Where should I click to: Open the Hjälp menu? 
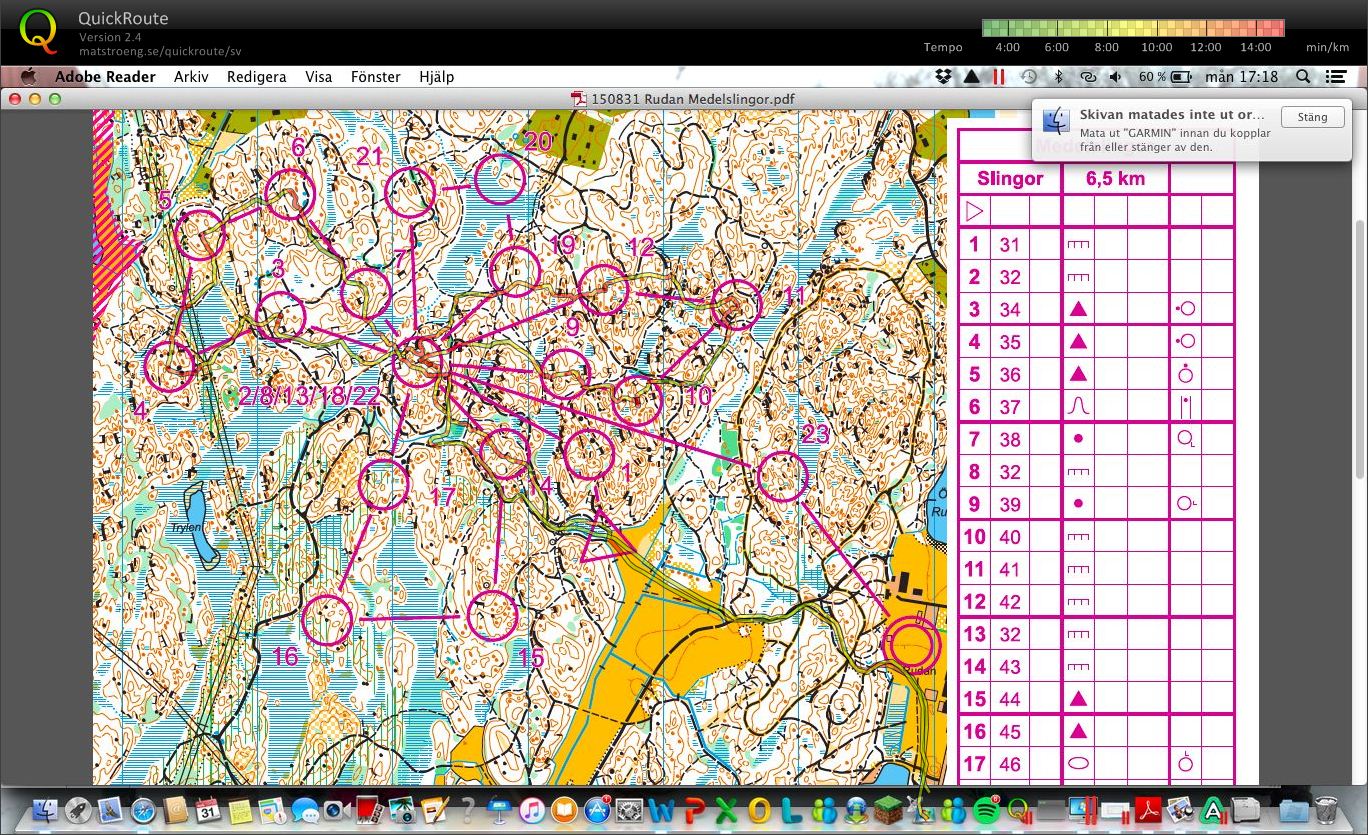[x=436, y=76]
